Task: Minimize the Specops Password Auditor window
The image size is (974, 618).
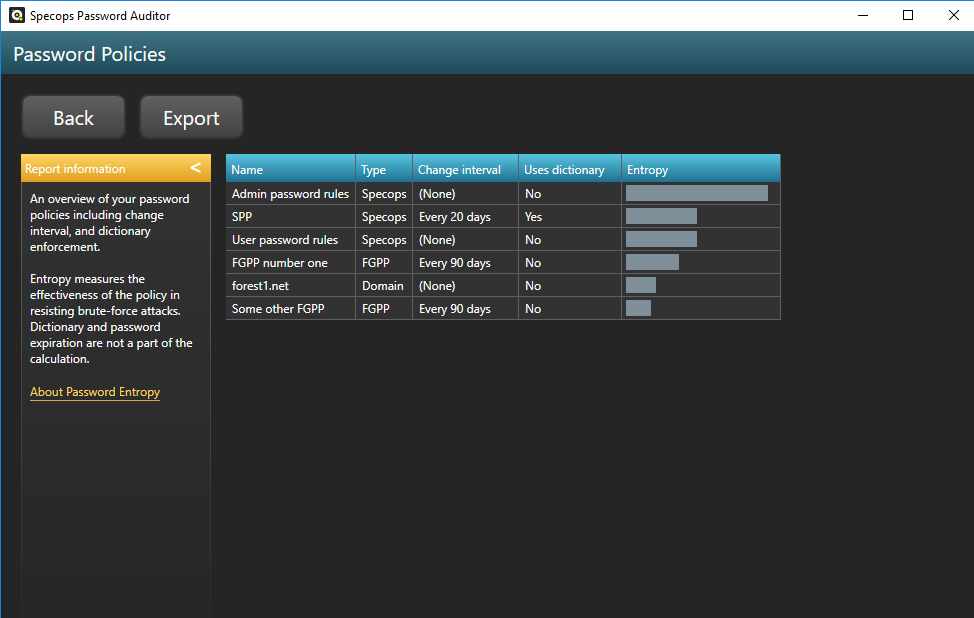Action: [x=863, y=15]
